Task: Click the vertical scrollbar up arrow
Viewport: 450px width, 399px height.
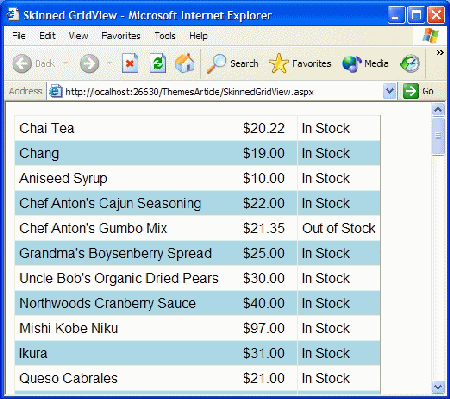Action: point(438,110)
